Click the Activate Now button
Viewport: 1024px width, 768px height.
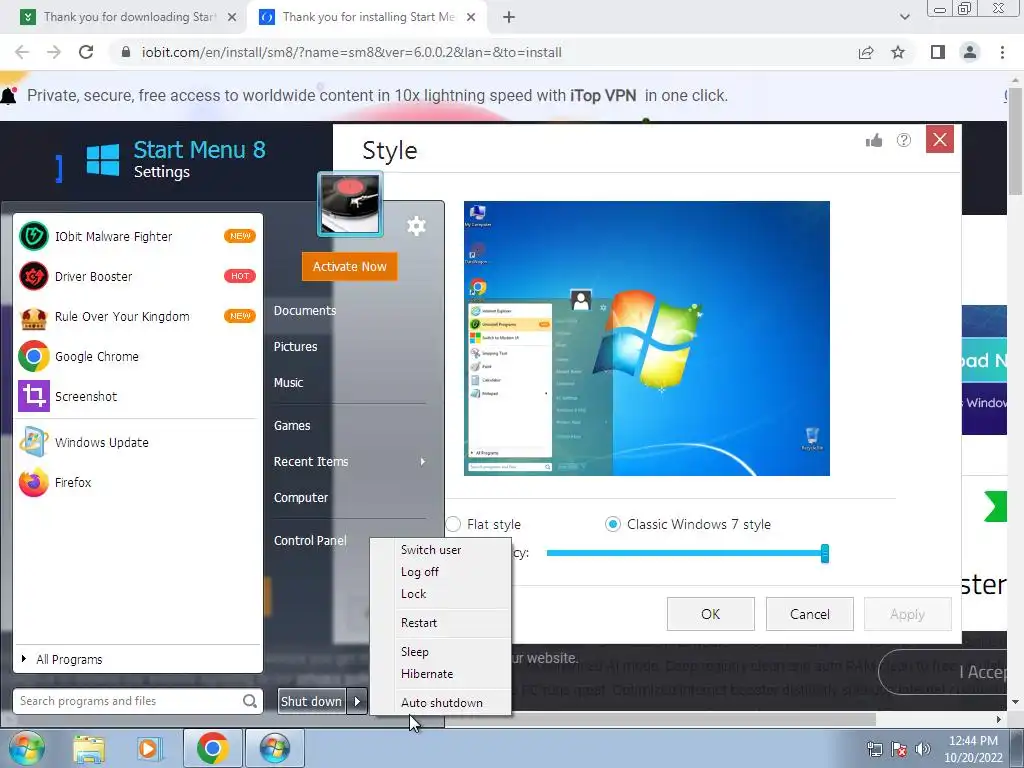pos(349,266)
